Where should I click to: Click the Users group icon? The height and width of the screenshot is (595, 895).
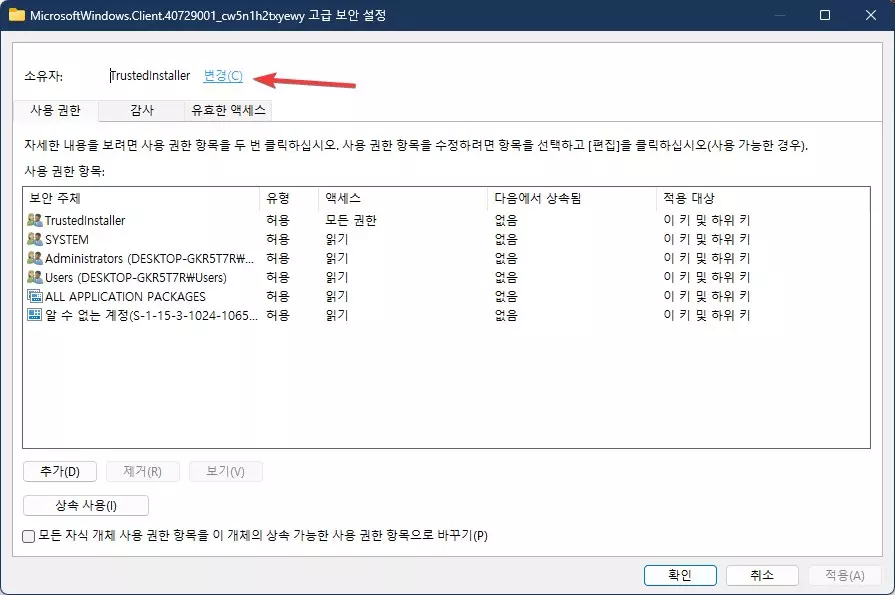[35, 277]
